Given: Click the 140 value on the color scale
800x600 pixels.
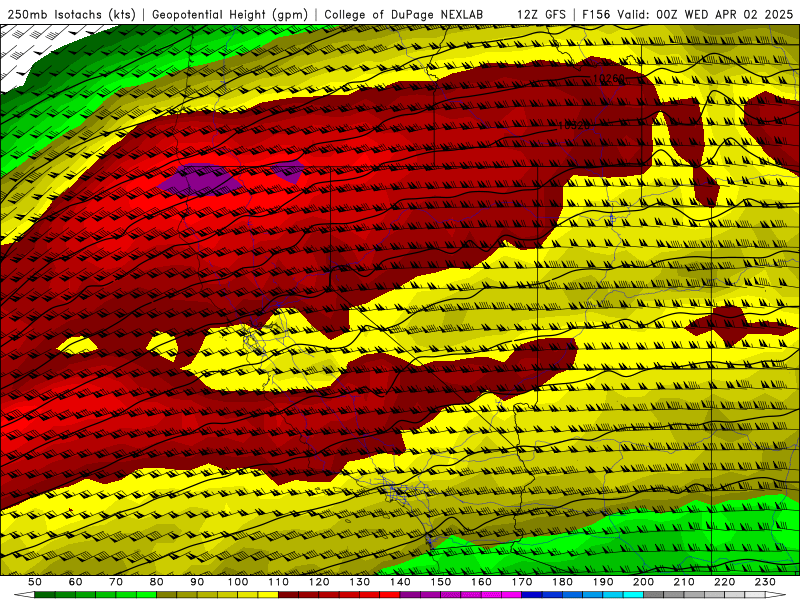Looking at the screenshot, I should click(x=400, y=582).
